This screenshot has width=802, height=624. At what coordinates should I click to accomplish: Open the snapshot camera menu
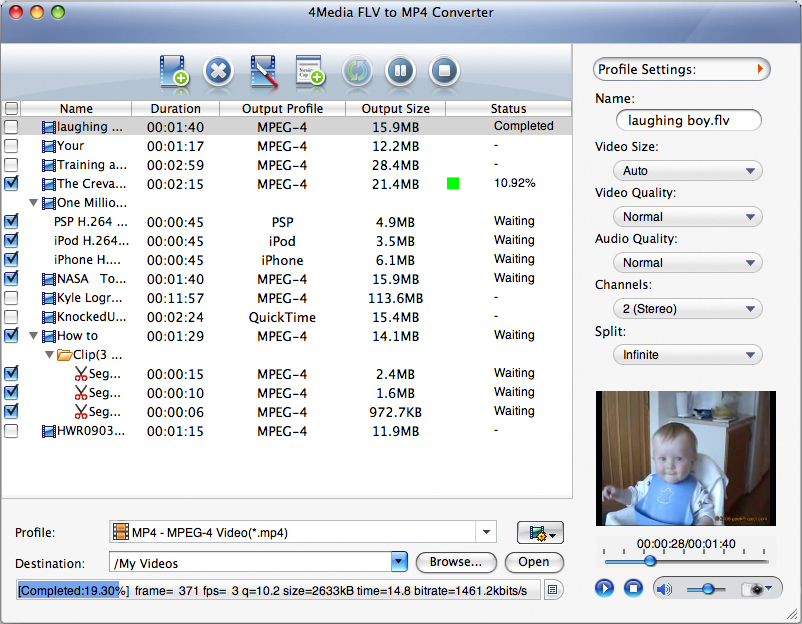(758, 589)
